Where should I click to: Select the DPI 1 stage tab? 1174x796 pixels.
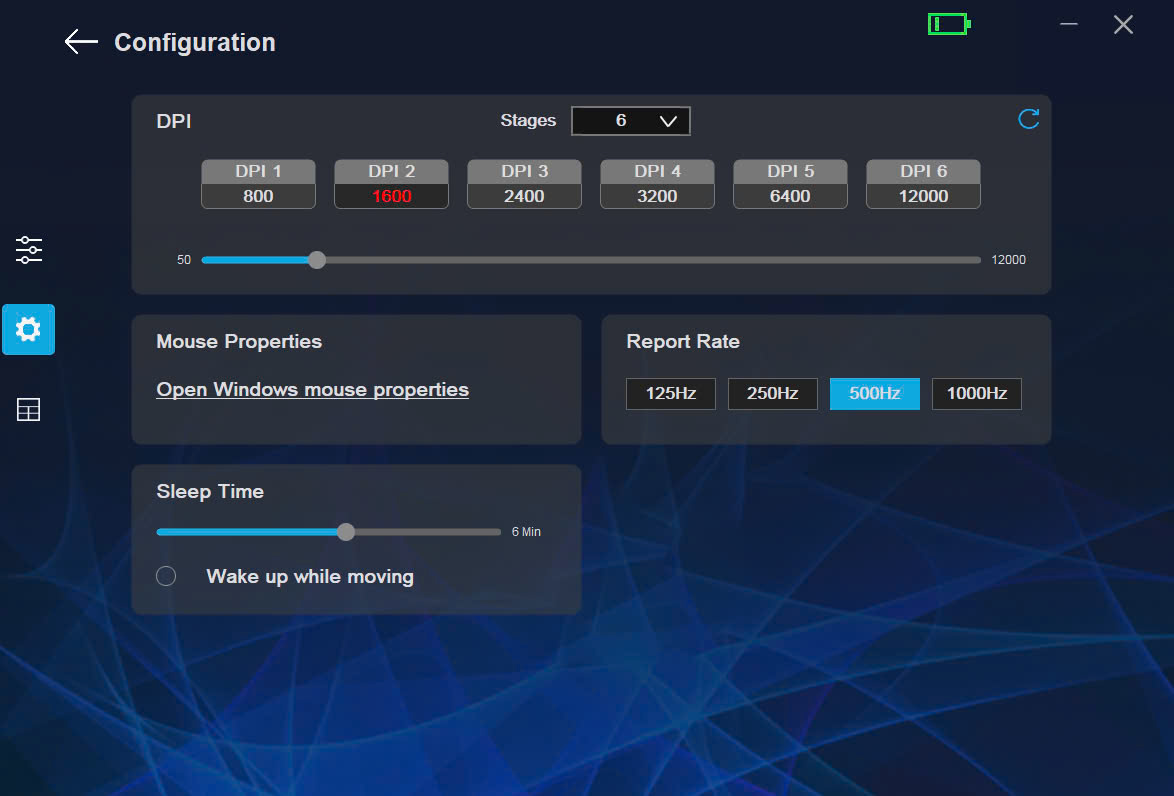point(258,172)
